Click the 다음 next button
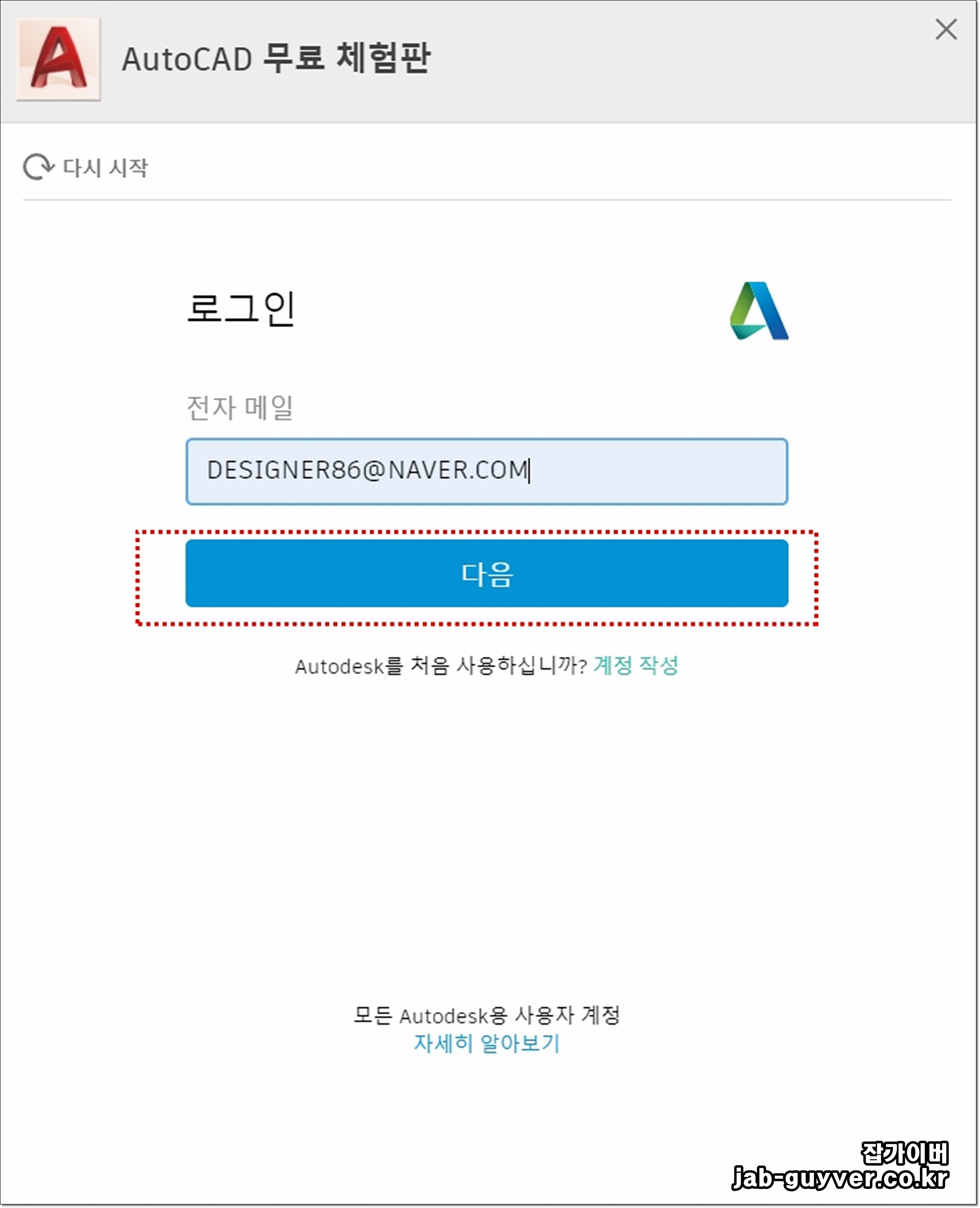 click(487, 573)
